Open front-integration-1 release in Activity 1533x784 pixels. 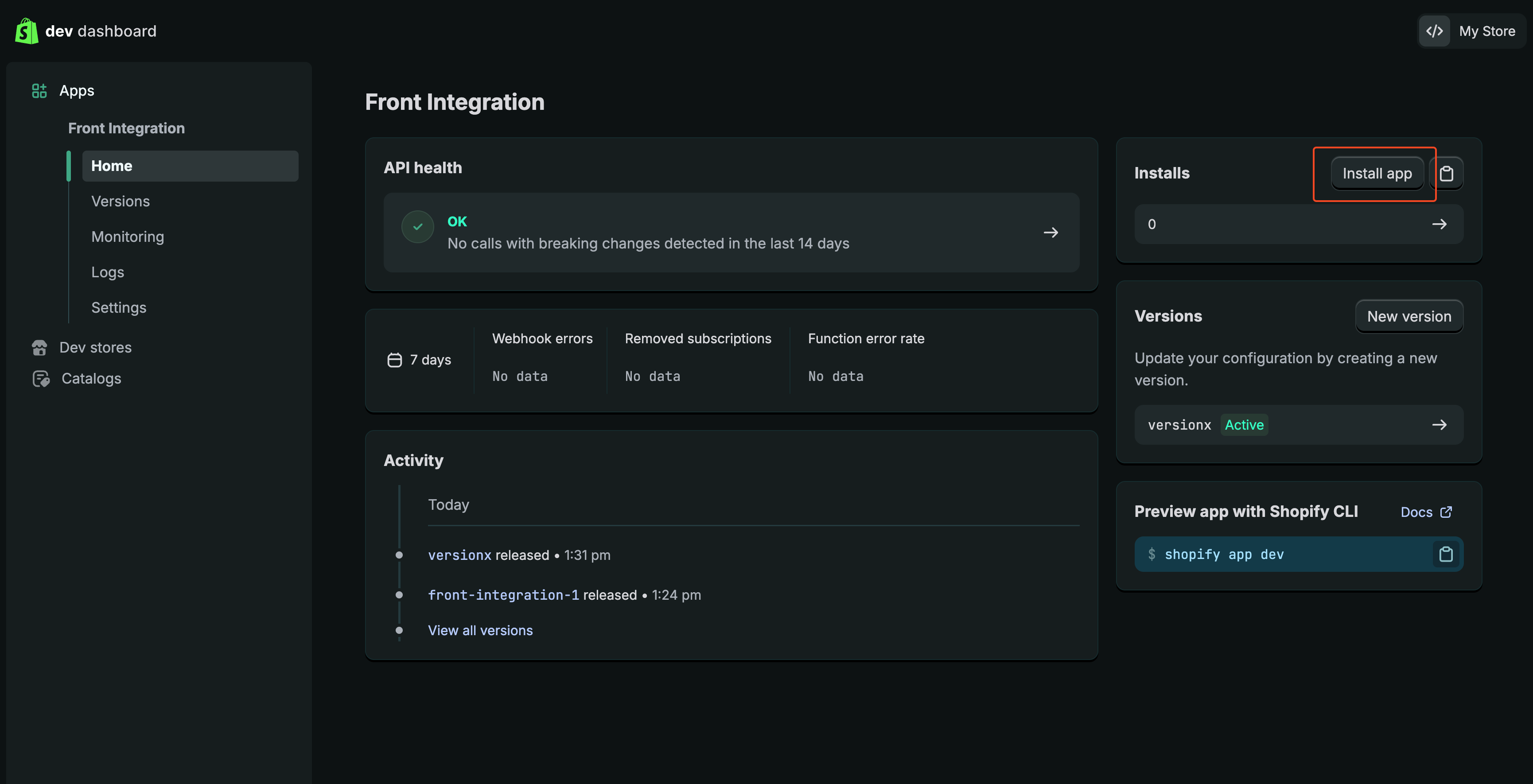pos(503,595)
